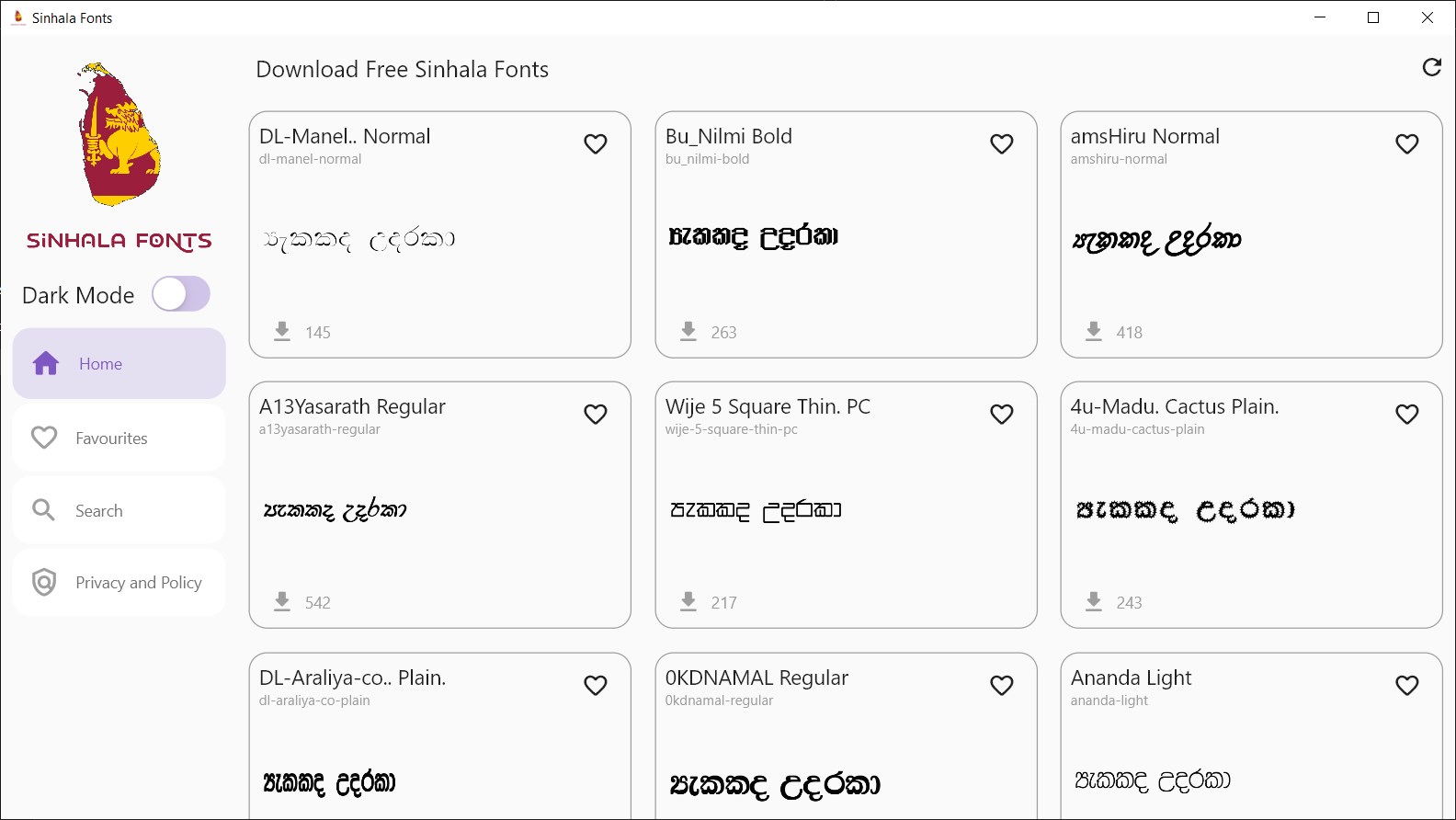The width and height of the screenshot is (1456, 820).
Task: Download the 4u-Madu Cactus Plain font
Action: tap(1094, 601)
